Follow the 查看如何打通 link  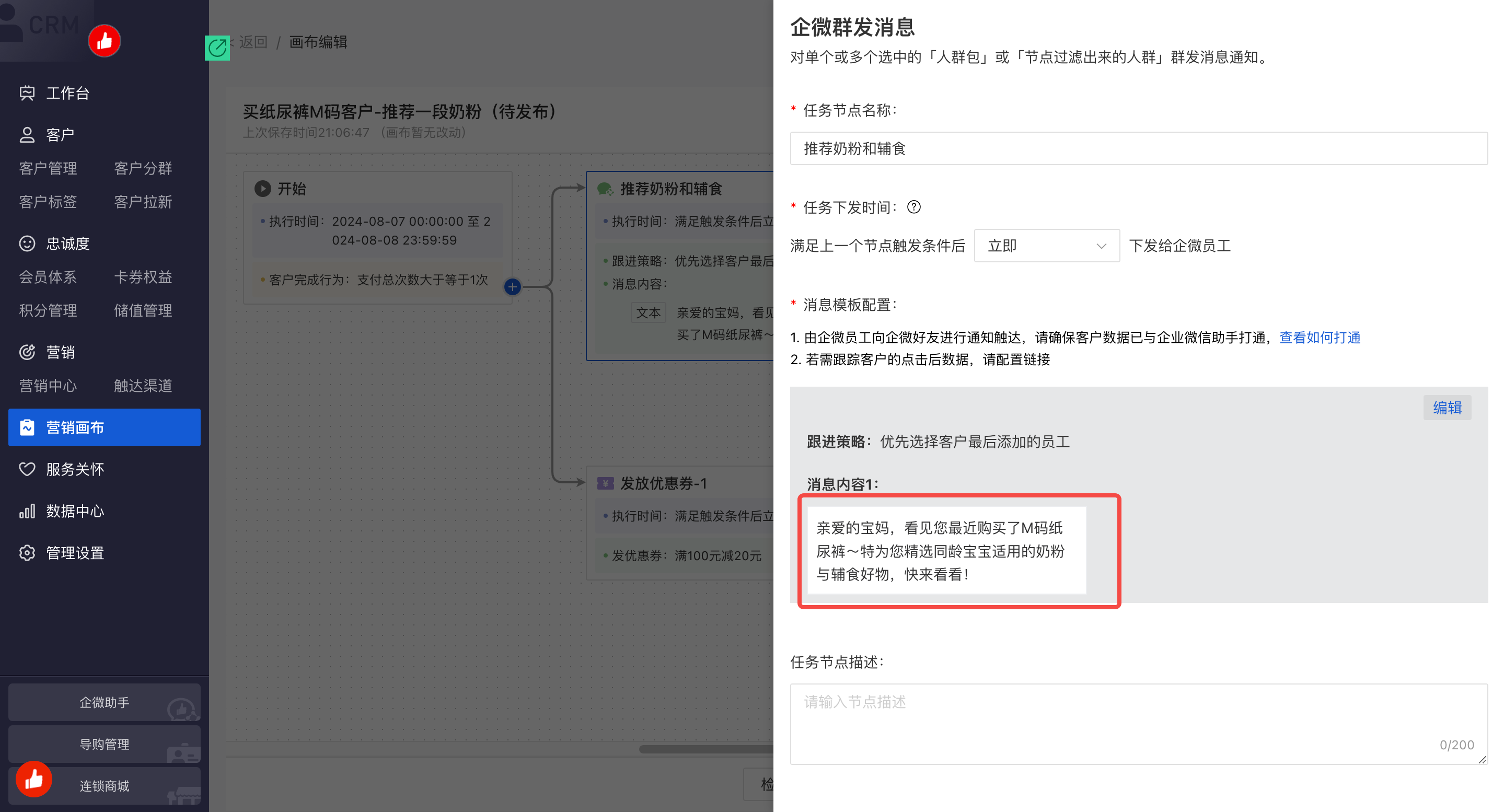tap(1320, 338)
